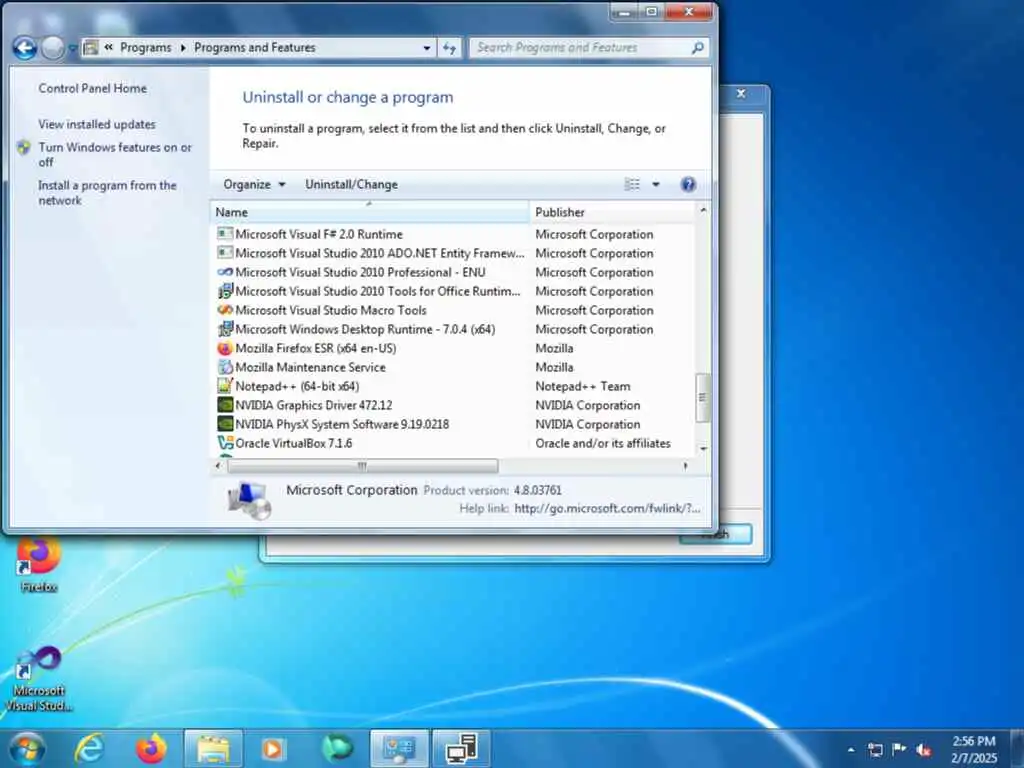
Task: Open the Action Center flag tray icon
Action: tap(899, 749)
